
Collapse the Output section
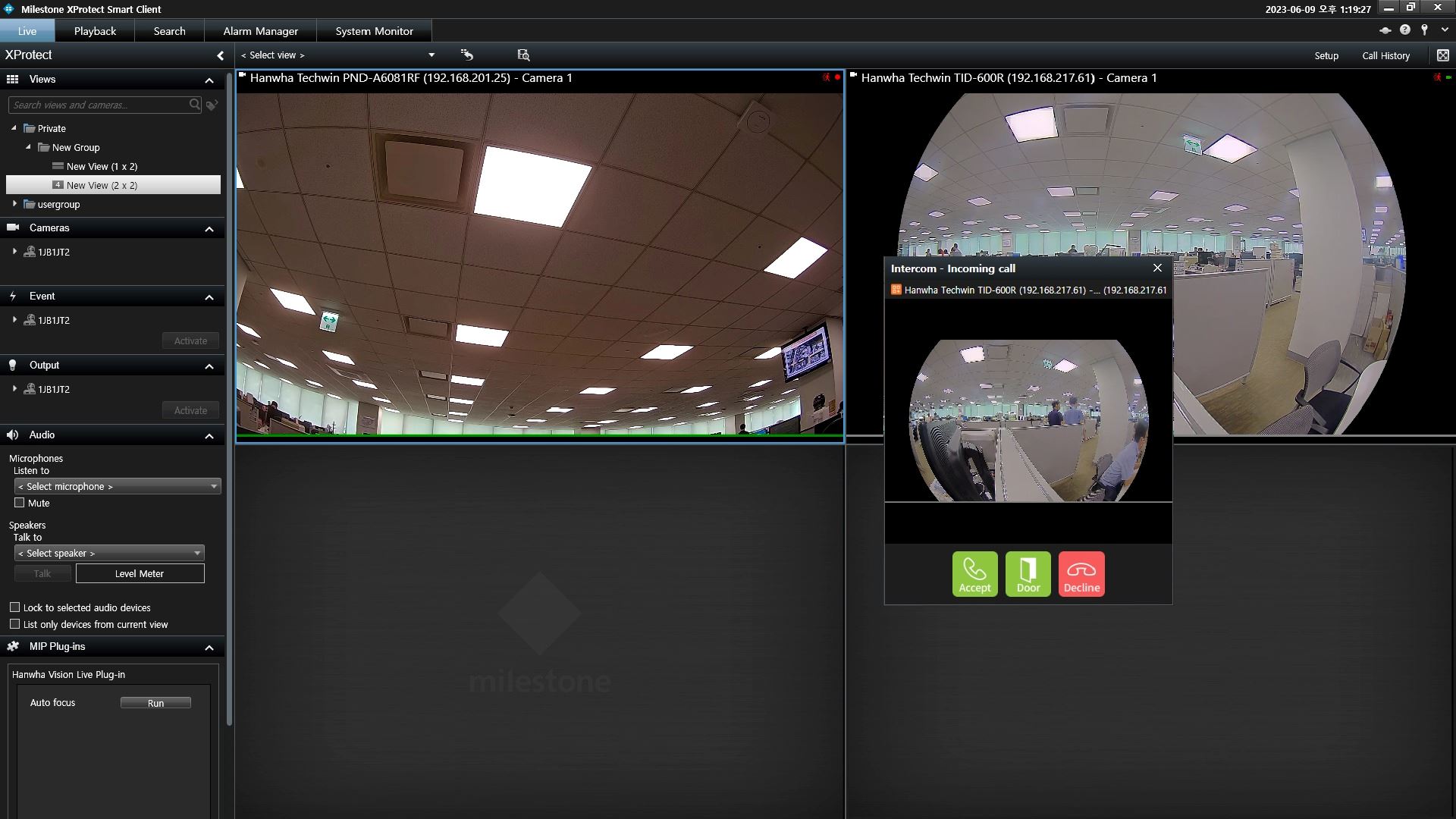coord(209,366)
